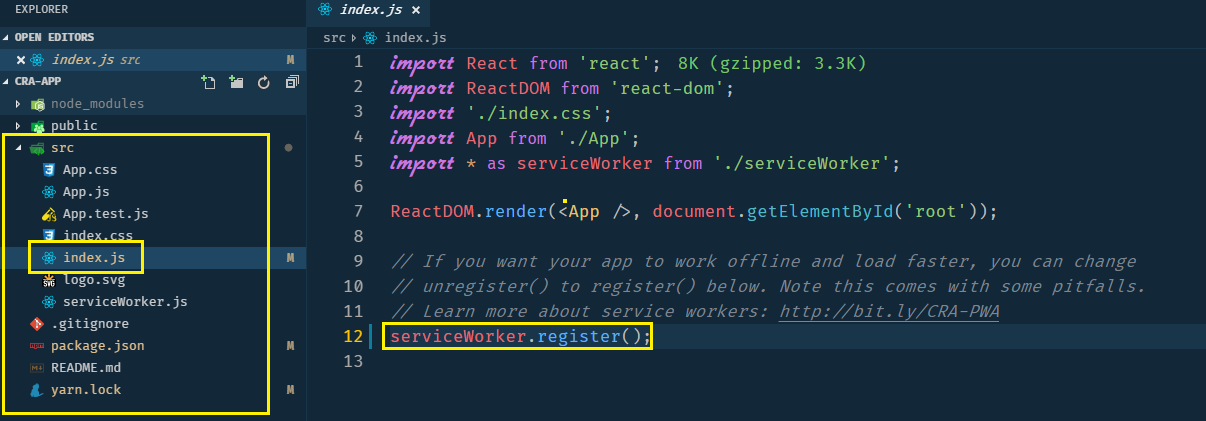
Task: Open index.css in the explorer
Action: click(98, 236)
